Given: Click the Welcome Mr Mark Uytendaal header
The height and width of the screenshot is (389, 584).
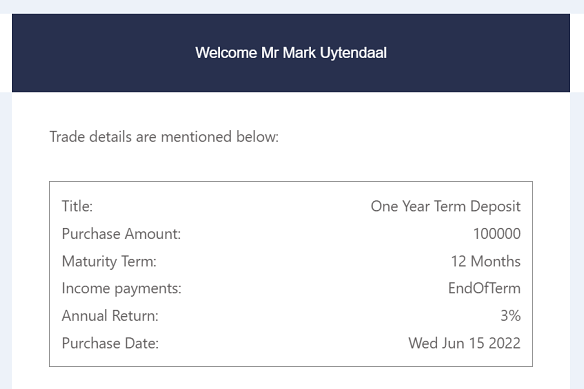Looking at the screenshot, I should [291, 53].
